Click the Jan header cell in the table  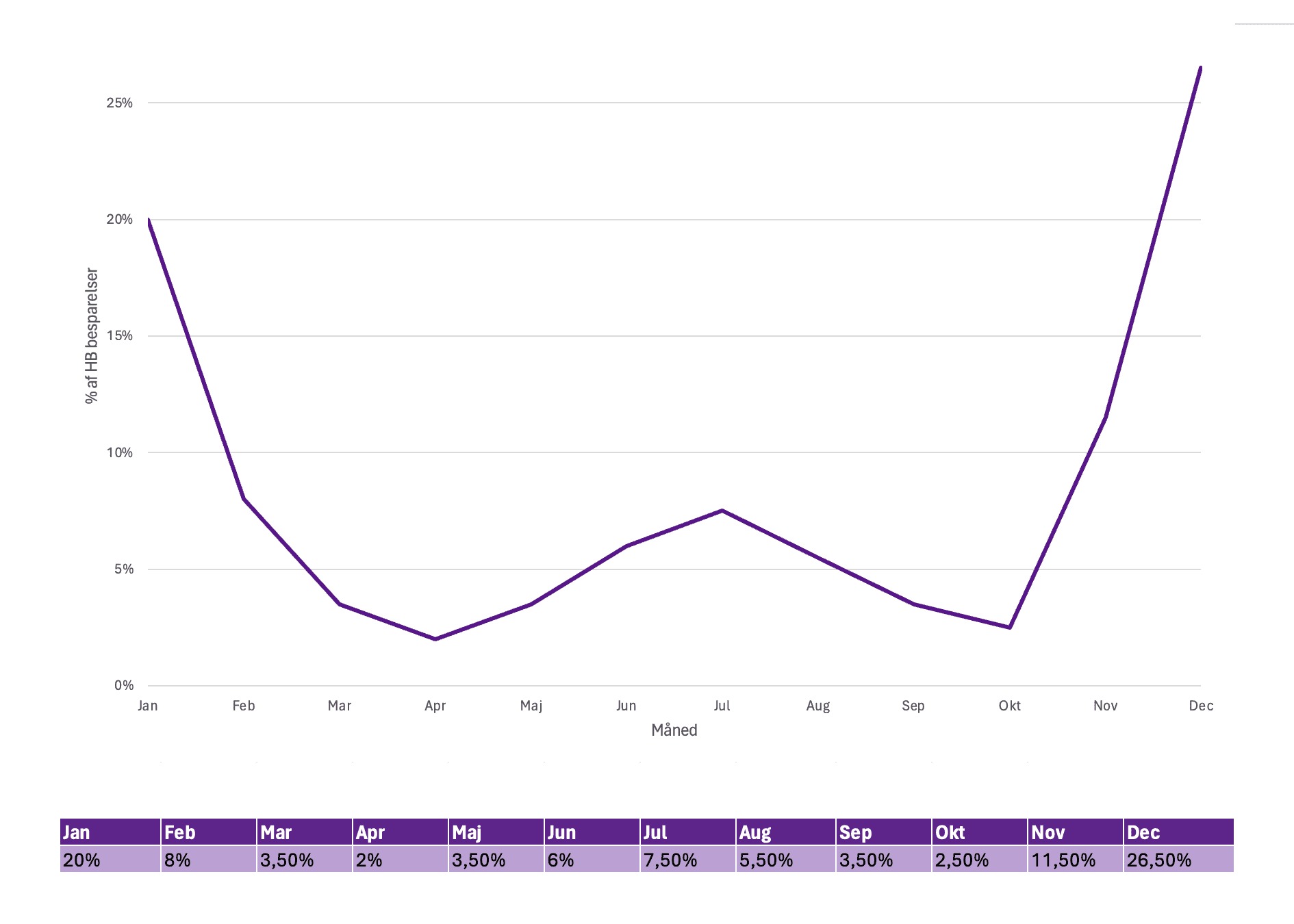110,832
